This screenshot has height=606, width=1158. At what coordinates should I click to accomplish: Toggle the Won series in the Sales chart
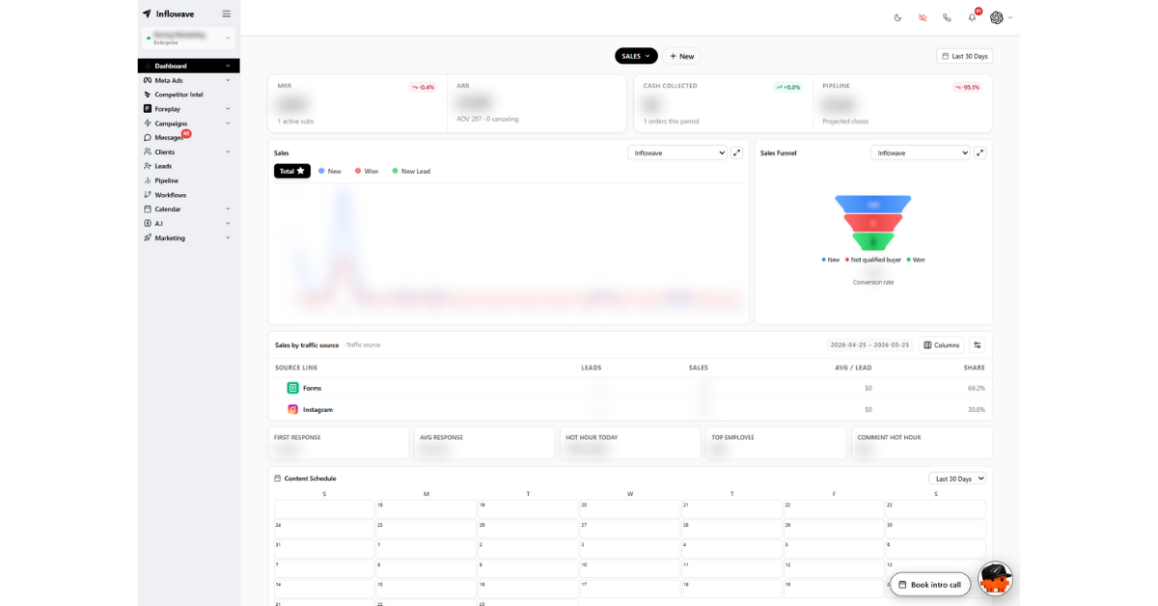coord(366,171)
